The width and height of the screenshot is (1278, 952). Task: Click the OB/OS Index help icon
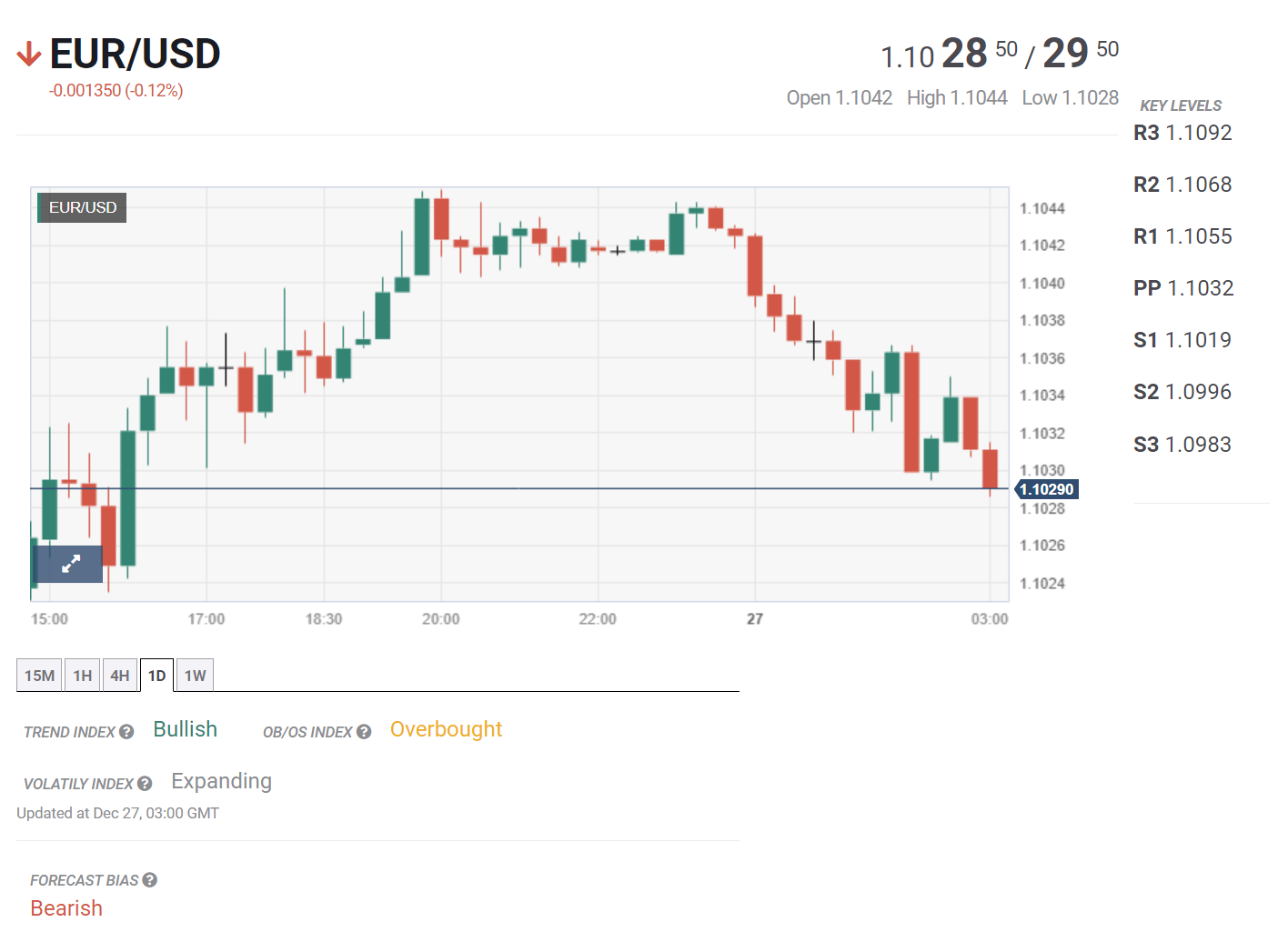pyautogui.click(x=364, y=732)
